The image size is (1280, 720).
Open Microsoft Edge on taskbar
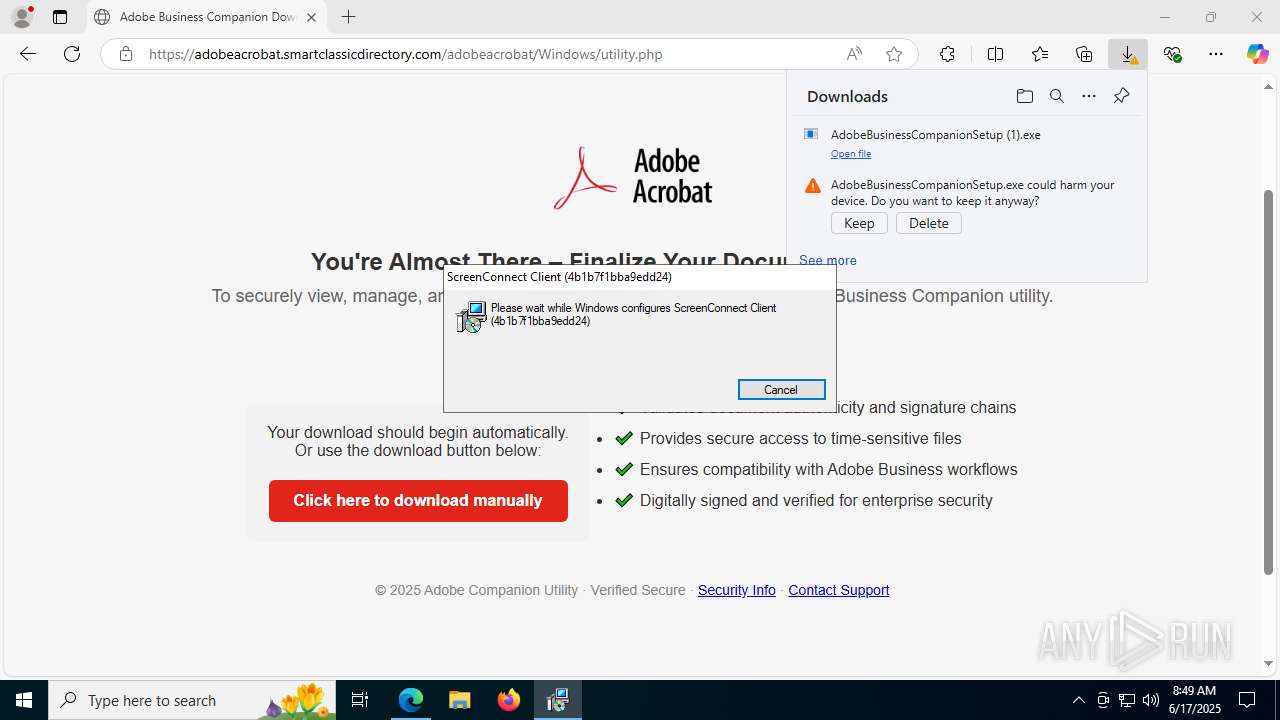point(411,700)
